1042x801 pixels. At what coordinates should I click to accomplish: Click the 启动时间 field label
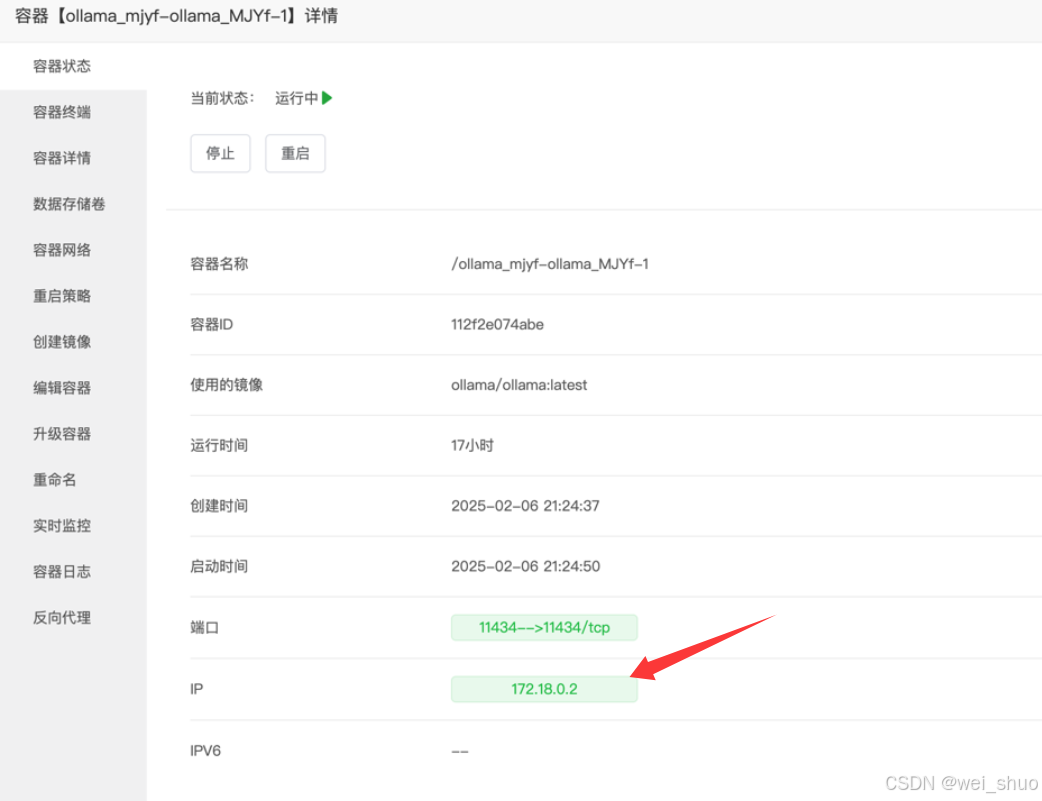(x=219, y=566)
